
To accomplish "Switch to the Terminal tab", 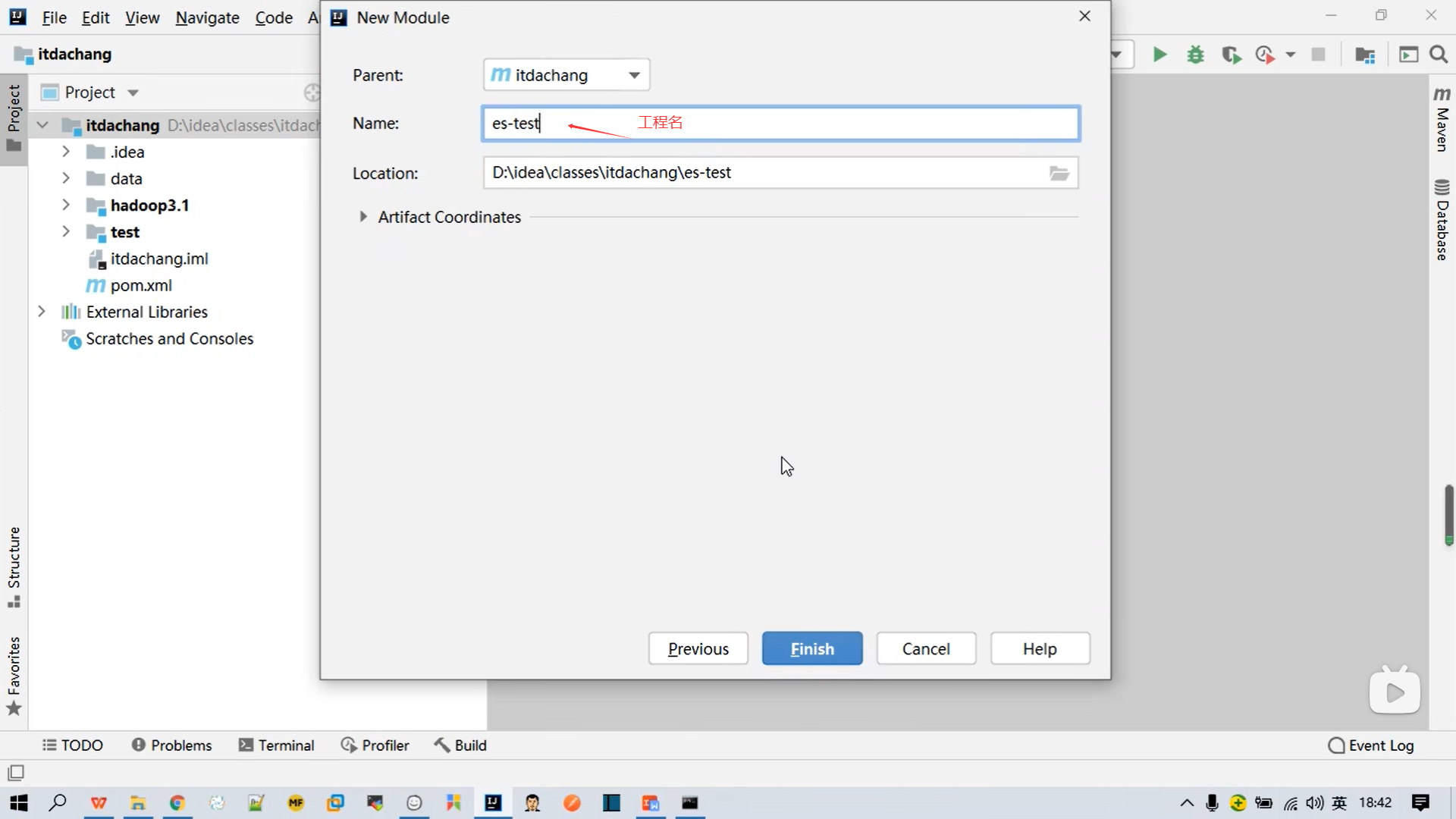I will coord(277,745).
